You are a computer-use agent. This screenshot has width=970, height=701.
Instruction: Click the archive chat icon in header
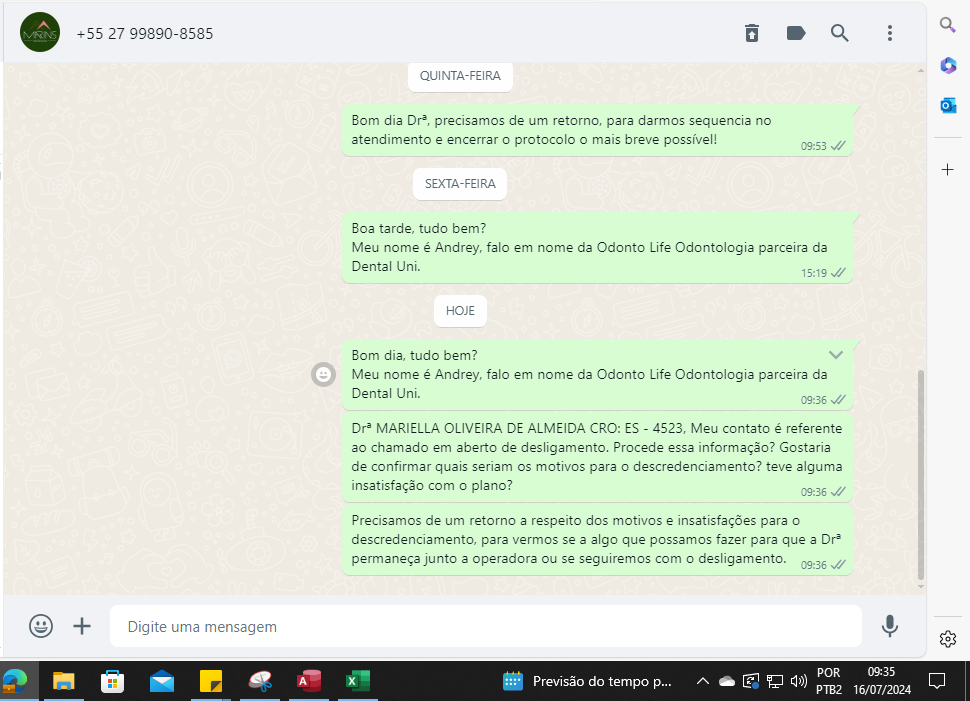point(752,33)
